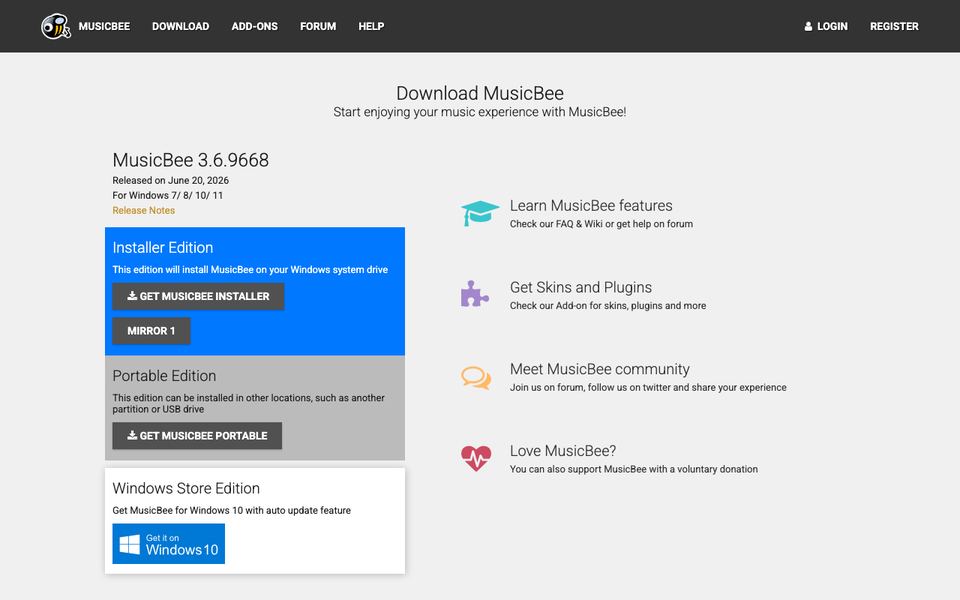Click the Portable Edition heading
Viewport: 960px width, 600px height.
(164, 375)
